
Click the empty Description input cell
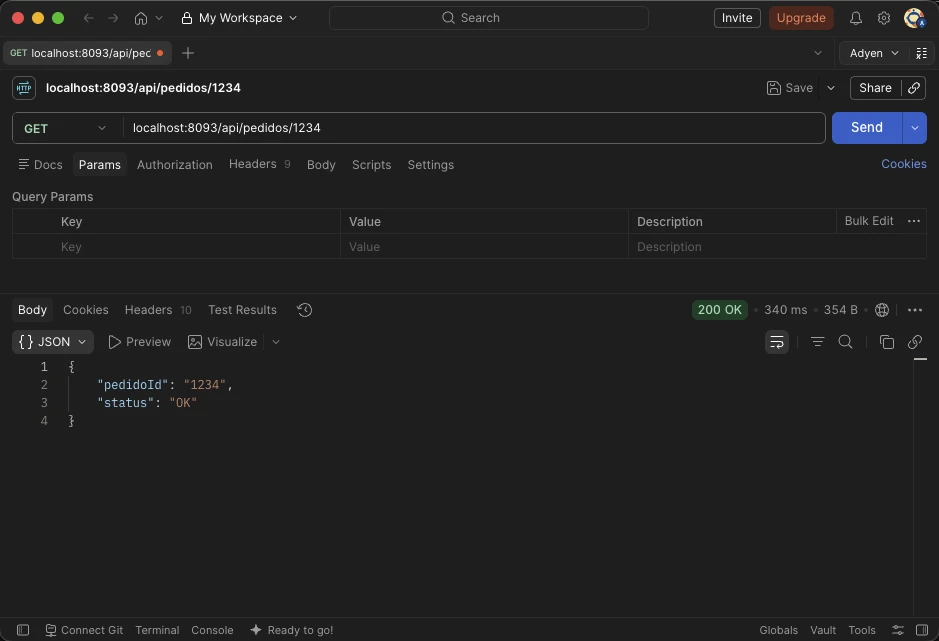point(777,247)
